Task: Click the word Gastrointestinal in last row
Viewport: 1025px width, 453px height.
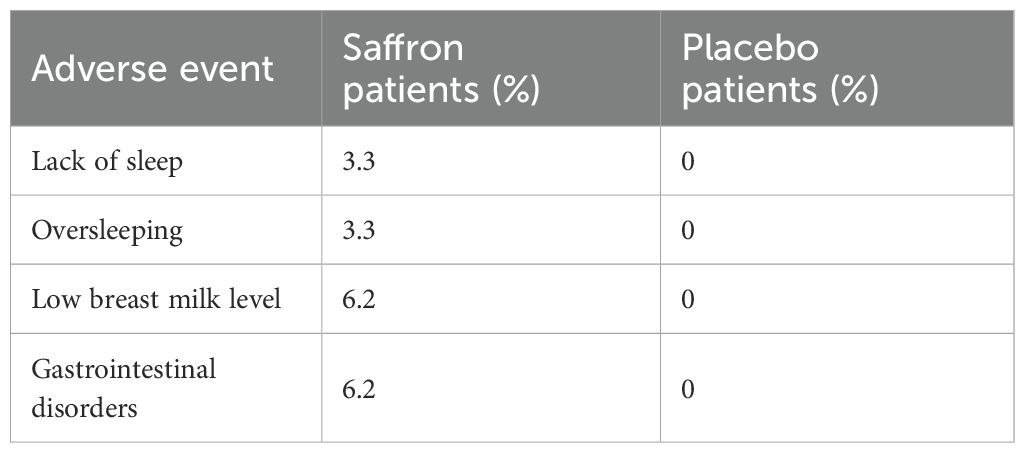Action: pyautogui.click(x=124, y=369)
